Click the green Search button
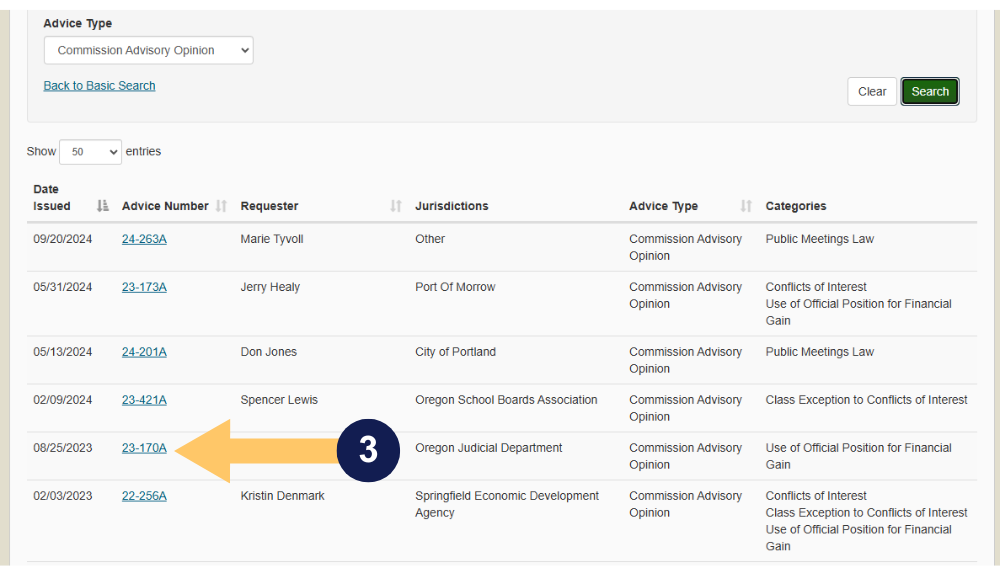1000x572 pixels. [929, 91]
